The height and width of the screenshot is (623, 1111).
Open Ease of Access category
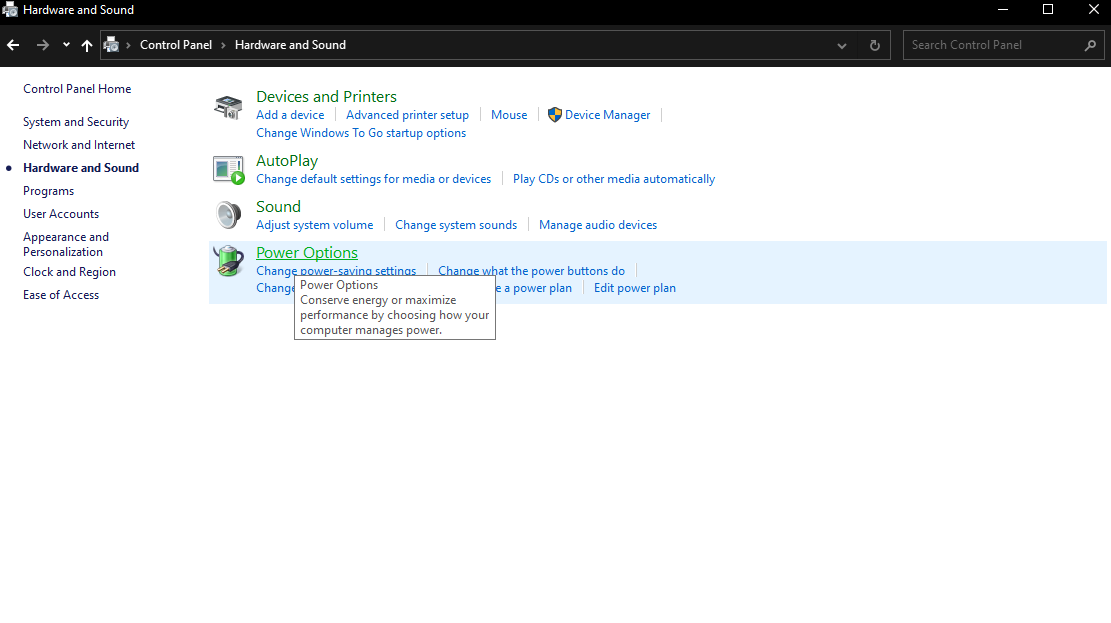coord(61,295)
